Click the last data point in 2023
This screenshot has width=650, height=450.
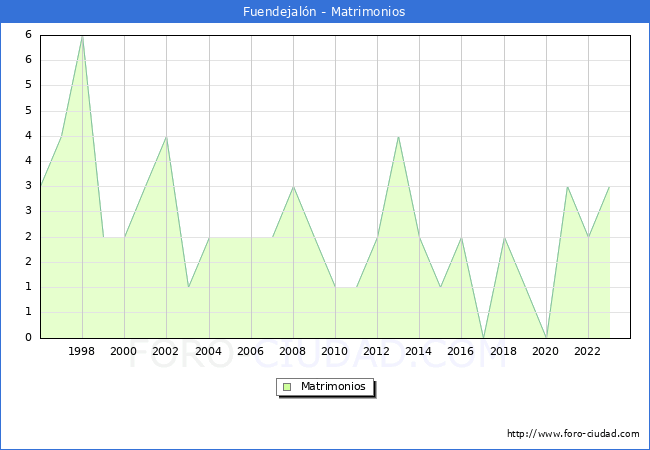(x=609, y=187)
